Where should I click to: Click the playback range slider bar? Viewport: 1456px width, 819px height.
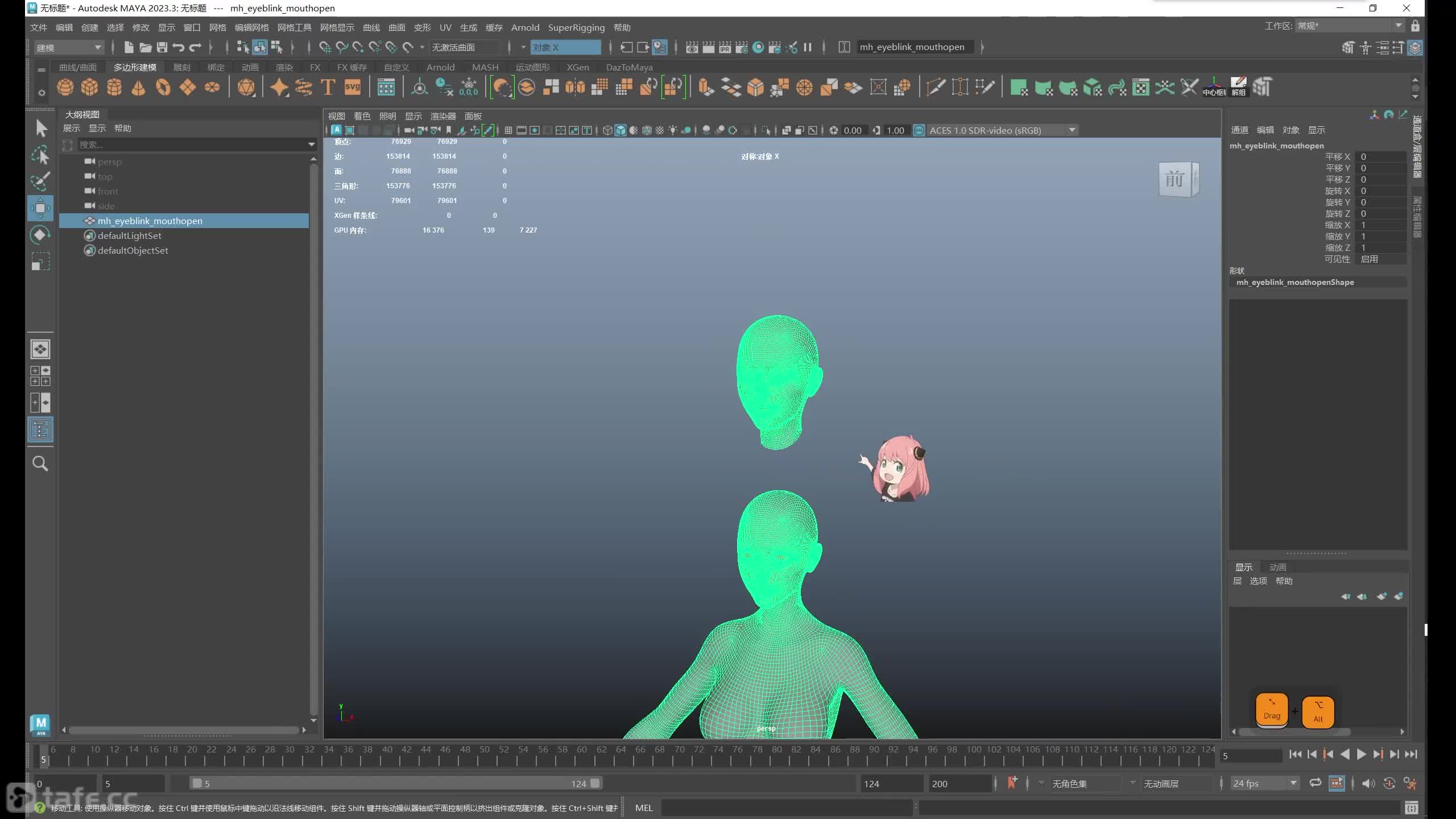point(396,783)
